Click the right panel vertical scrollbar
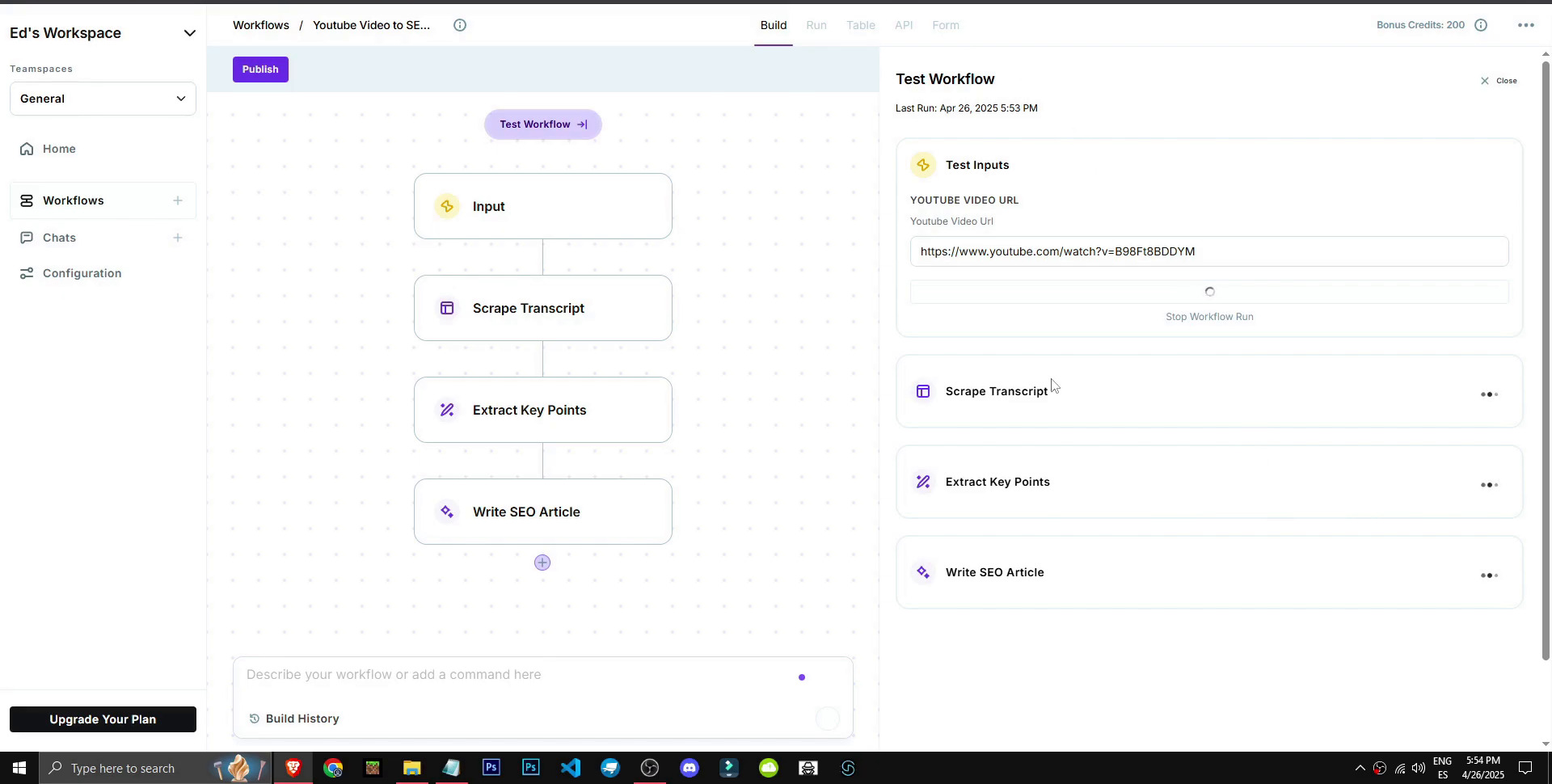The image size is (1552, 784). point(1546,360)
